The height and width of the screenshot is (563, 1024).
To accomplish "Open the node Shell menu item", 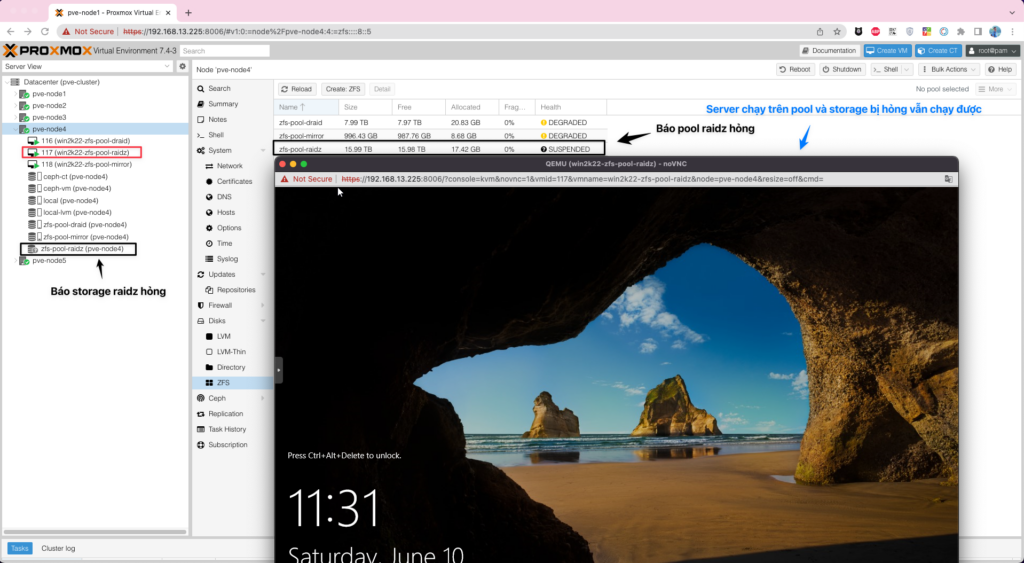I will tap(216, 135).
